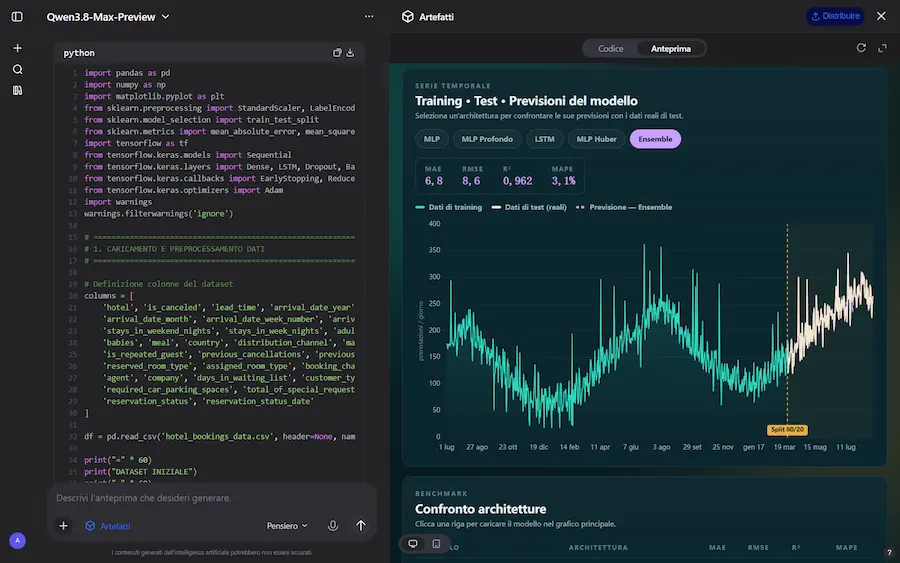Toggle the Artefatti button in input bar
This screenshot has width=900, height=563.
coord(108,526)
